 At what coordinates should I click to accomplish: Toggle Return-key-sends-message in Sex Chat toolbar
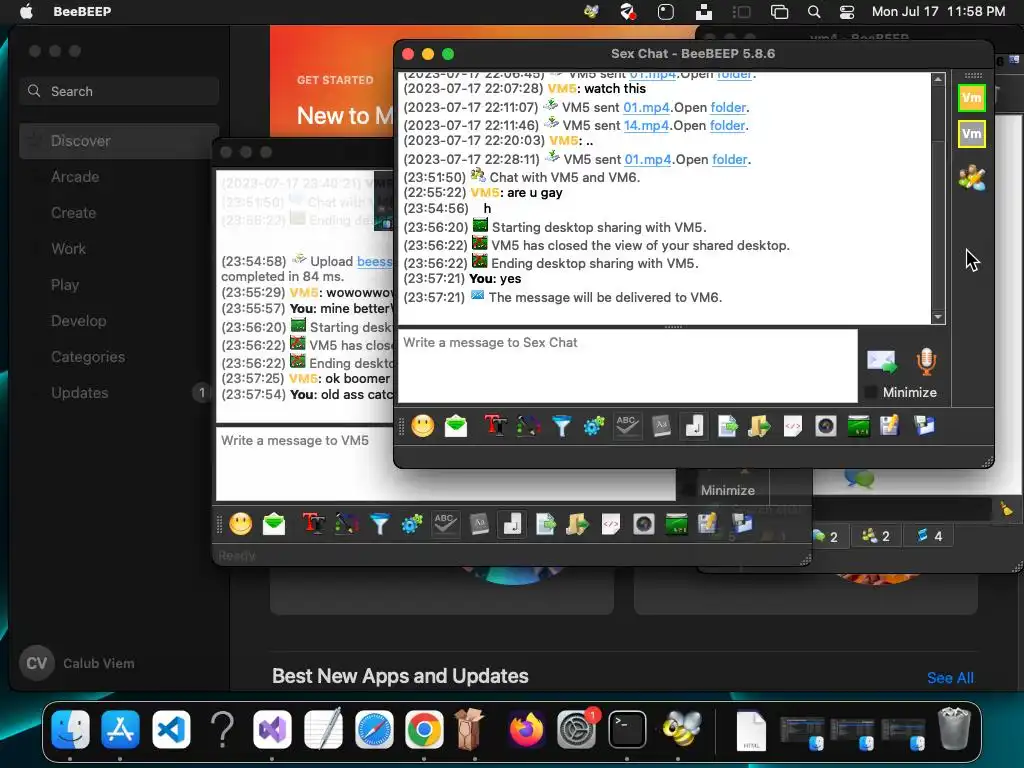click(694, 426)
